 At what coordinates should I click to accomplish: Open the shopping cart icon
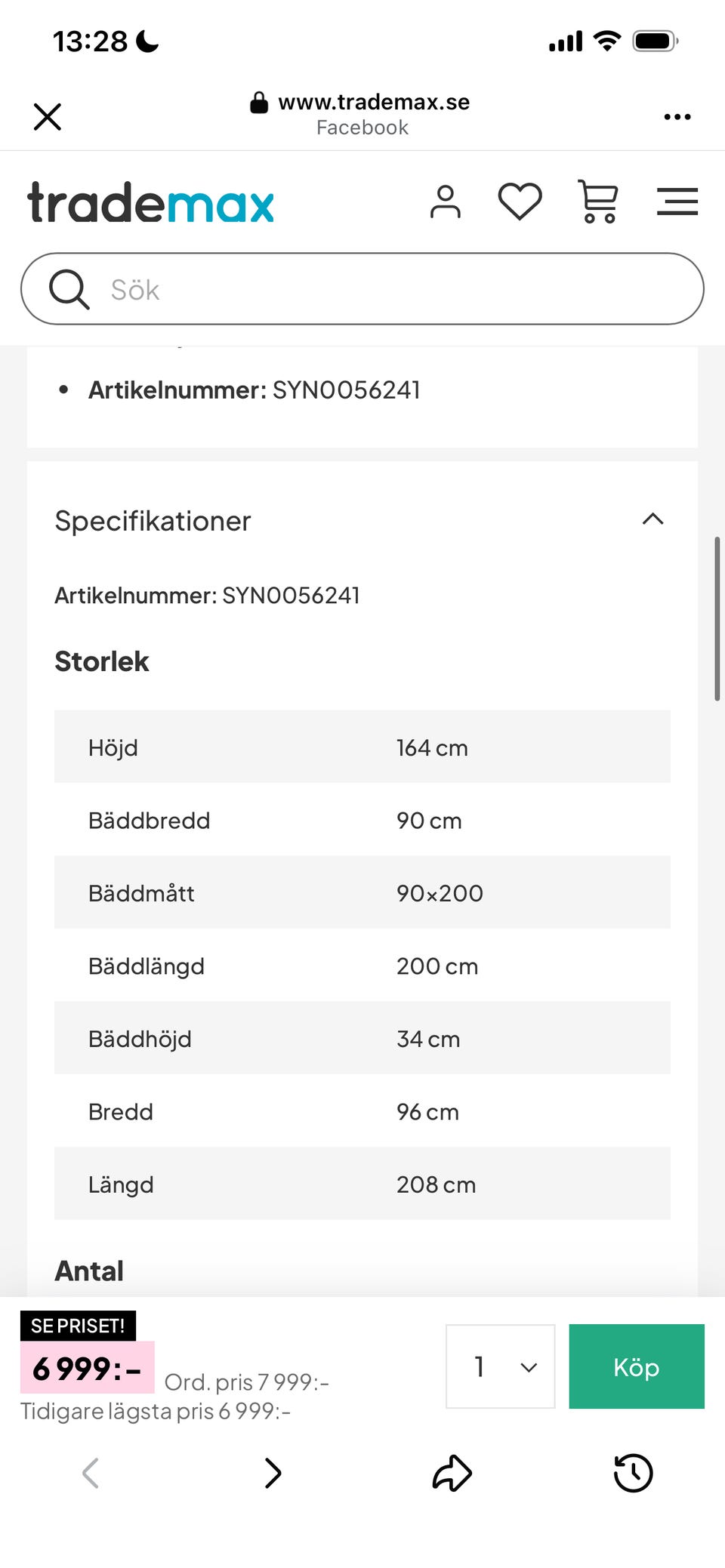pyautogui.click(x=598, y=202)
